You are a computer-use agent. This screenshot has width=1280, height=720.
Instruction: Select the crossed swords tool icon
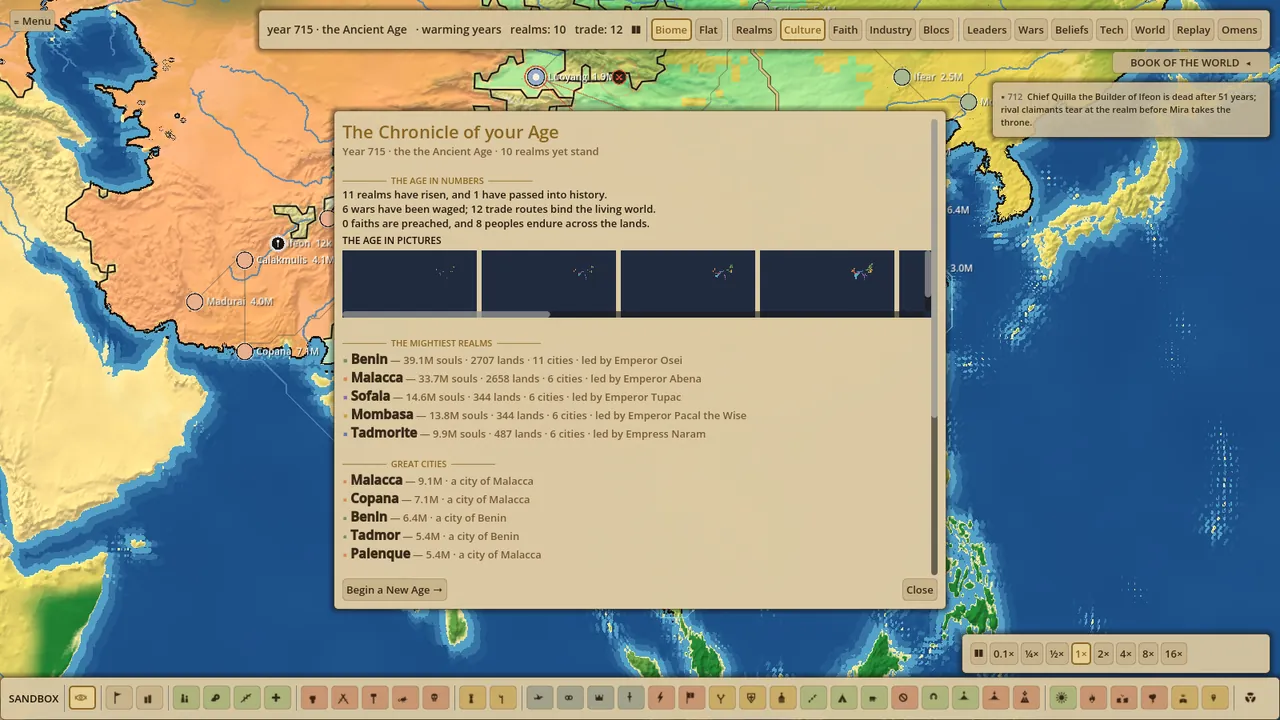(x=343, y=698)
